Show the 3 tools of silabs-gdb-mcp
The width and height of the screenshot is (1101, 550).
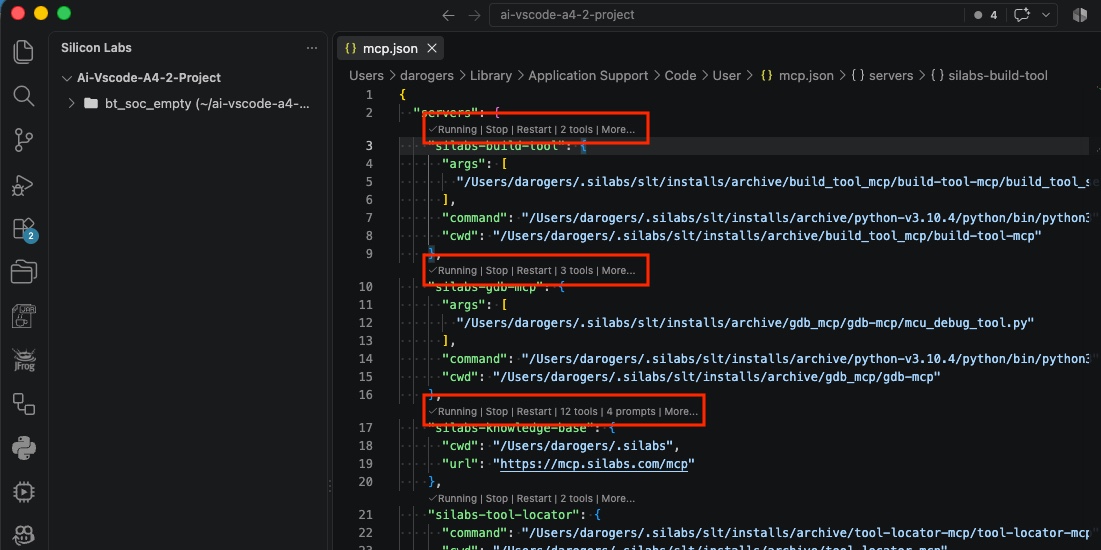pos(576,270)
